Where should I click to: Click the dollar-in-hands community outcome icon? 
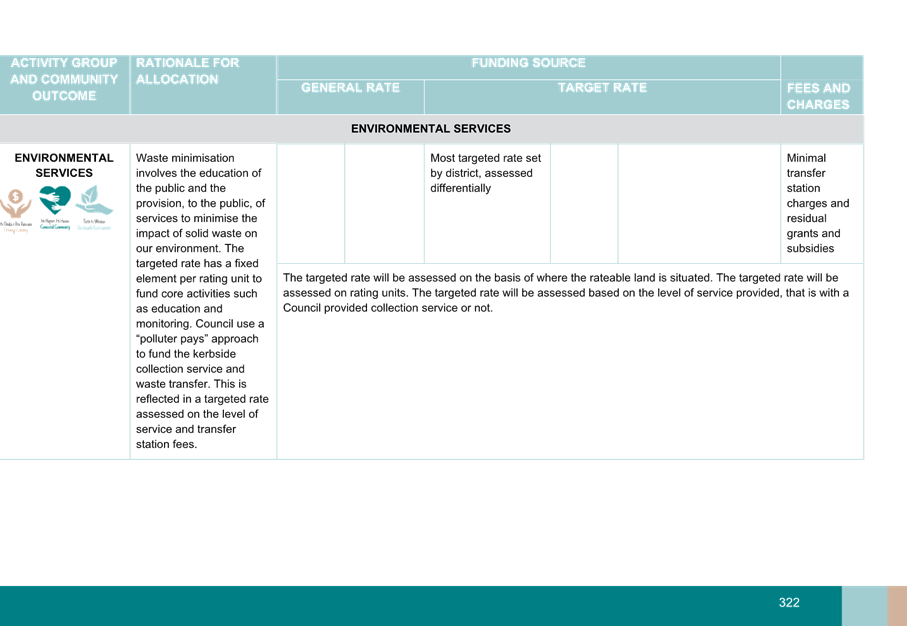(16, 207)
